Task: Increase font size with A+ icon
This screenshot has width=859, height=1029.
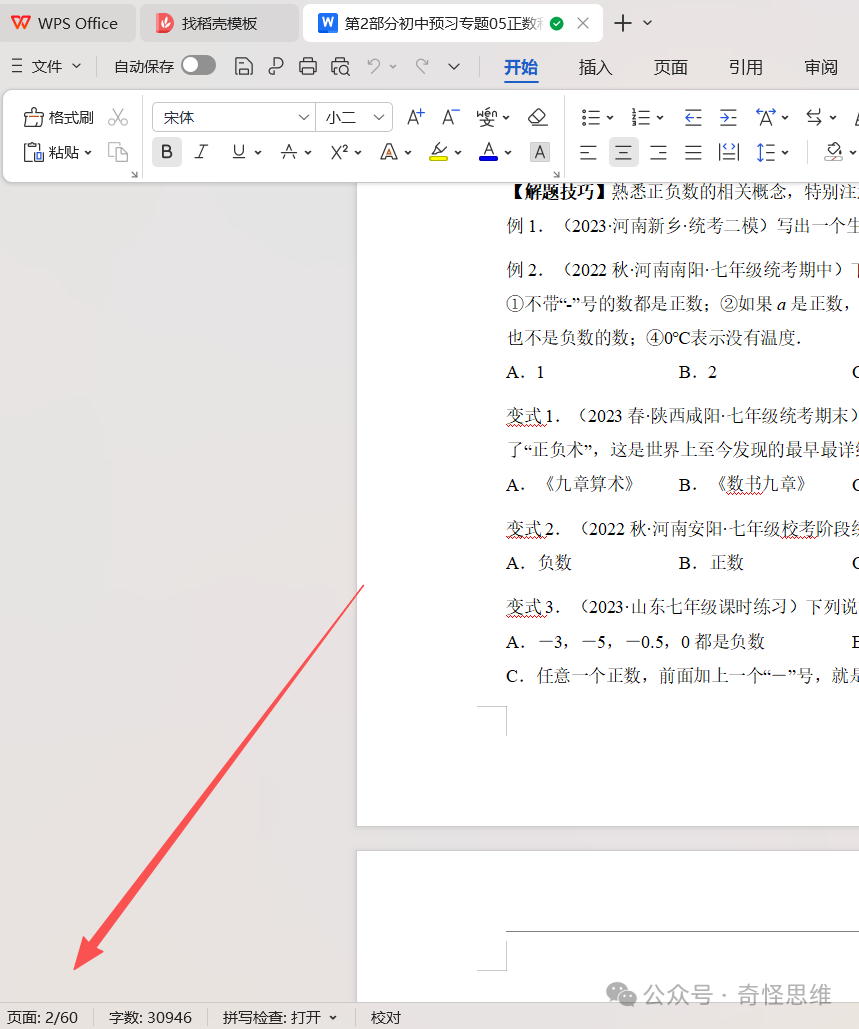Action: 415,117
